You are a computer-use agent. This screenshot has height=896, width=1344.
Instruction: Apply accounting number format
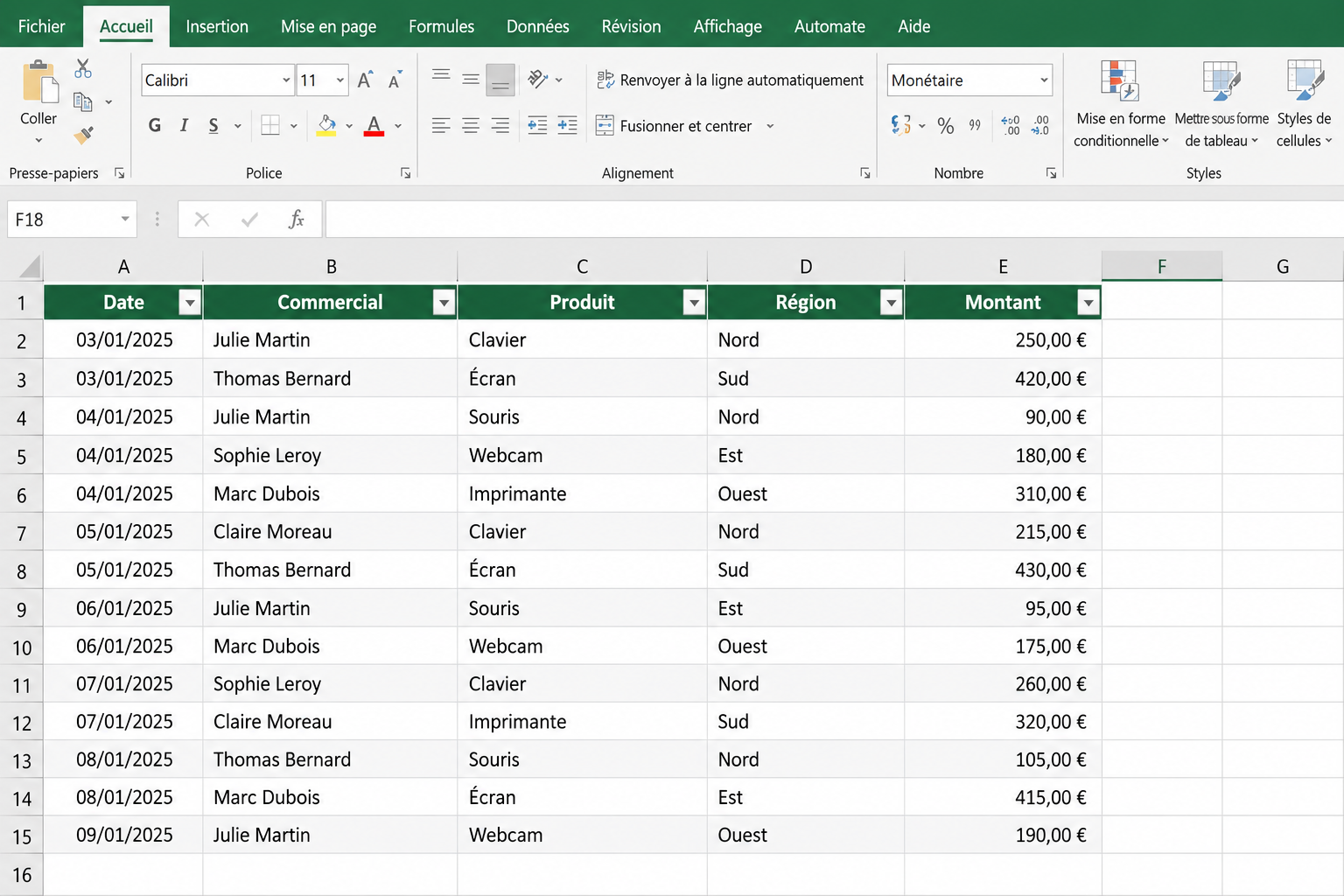coord(901,125)
